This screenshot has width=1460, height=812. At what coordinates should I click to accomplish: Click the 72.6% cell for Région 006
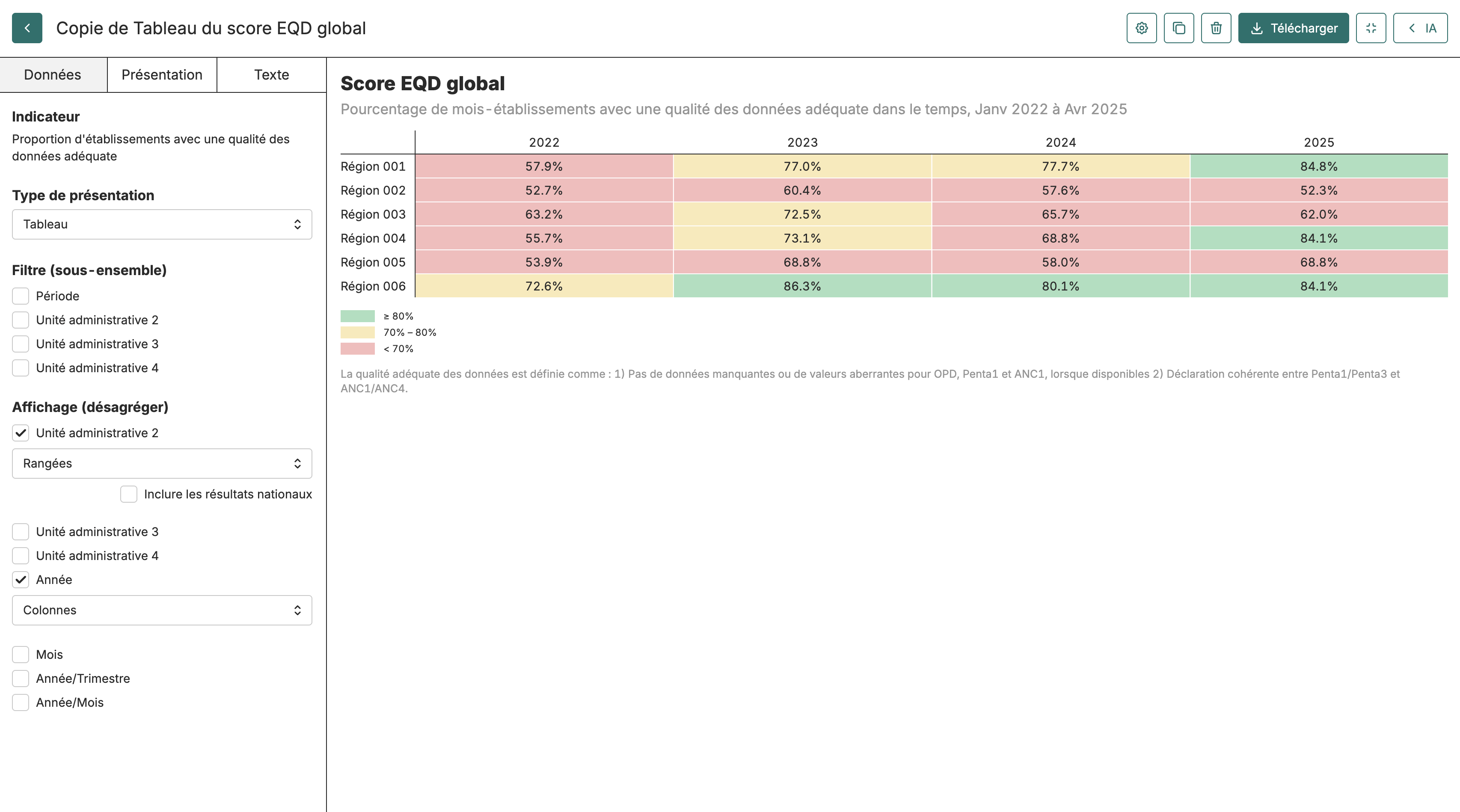coord(544,286)
